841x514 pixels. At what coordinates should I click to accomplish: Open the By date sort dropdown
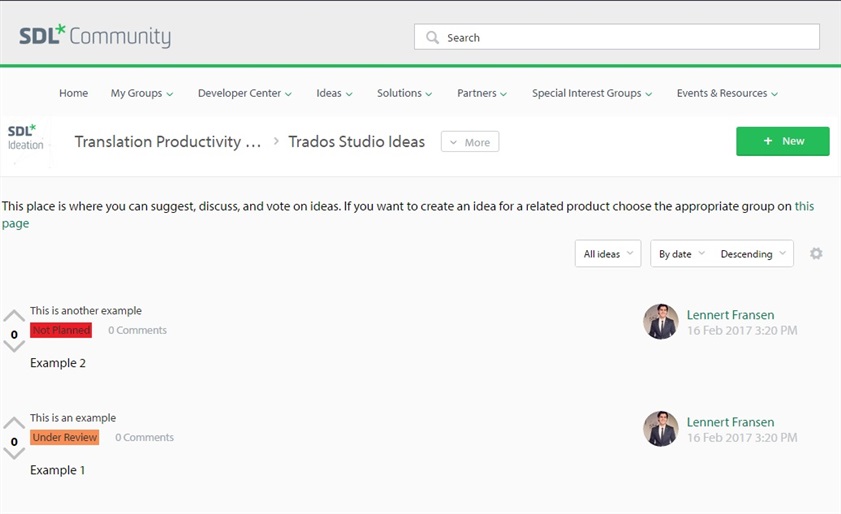[x=682, y=253]
